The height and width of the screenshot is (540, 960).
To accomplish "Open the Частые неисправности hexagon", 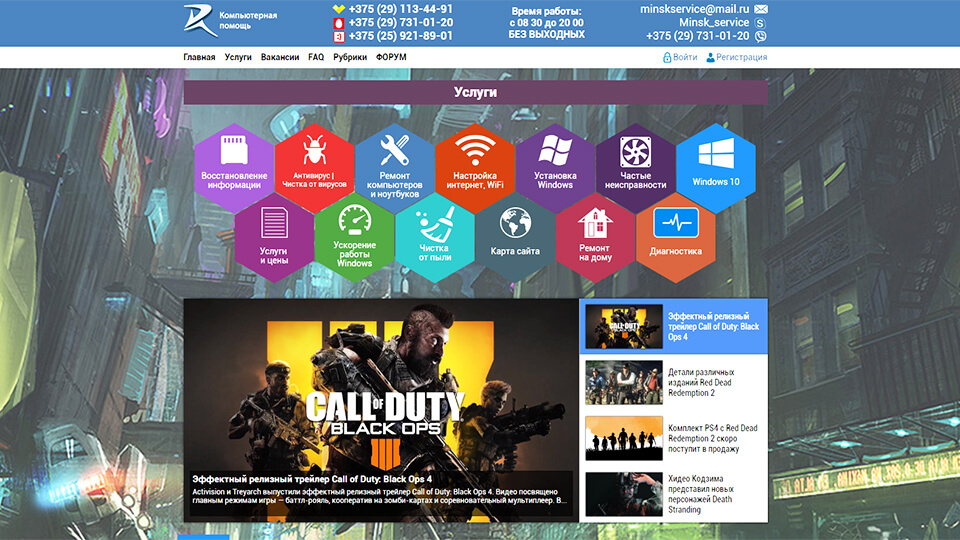I will pyautogui.click(x=636, y=168).
